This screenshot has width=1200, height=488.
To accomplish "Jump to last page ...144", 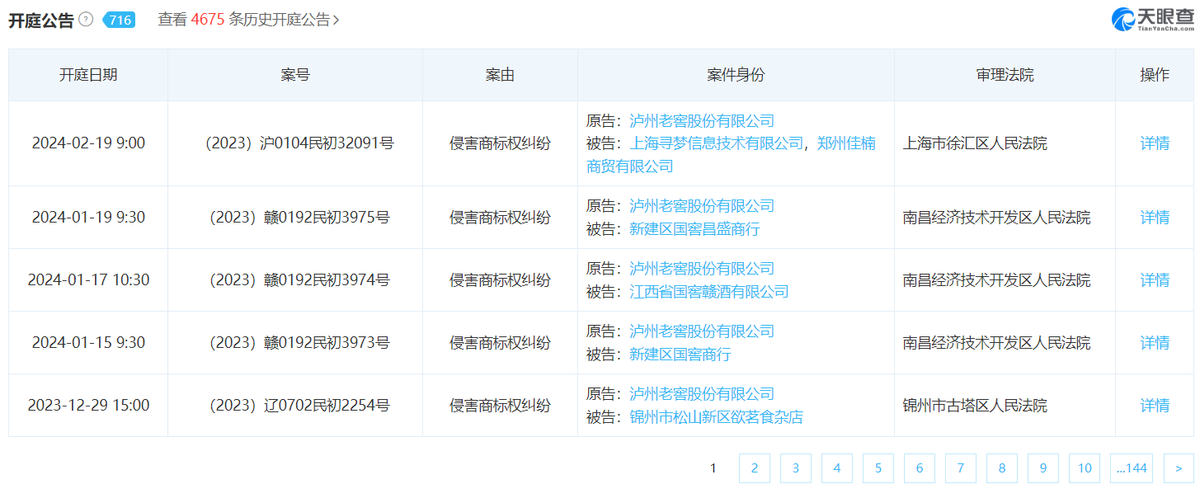I will (x=1131, y=468).
